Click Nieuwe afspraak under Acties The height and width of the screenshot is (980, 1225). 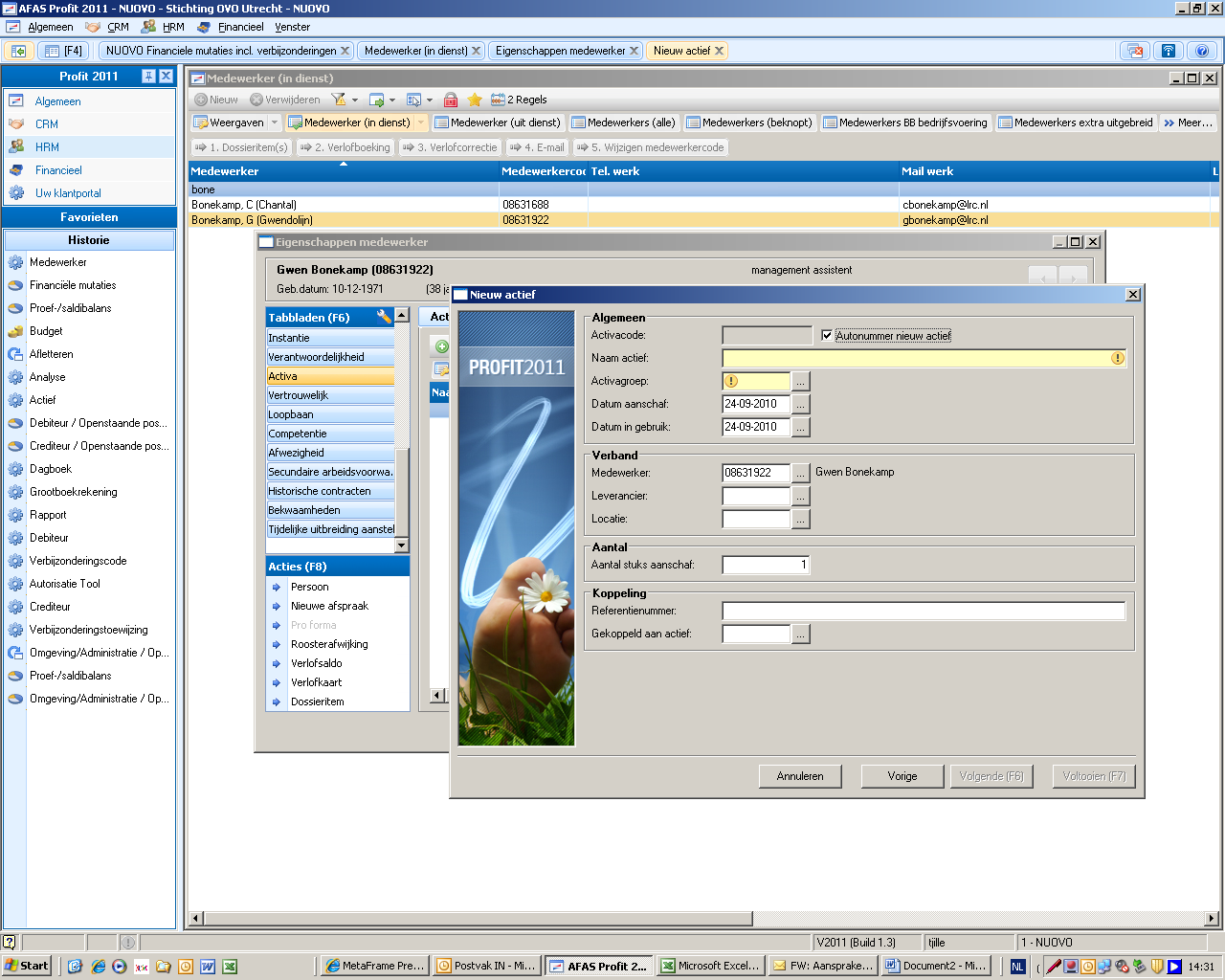(329, 606)
